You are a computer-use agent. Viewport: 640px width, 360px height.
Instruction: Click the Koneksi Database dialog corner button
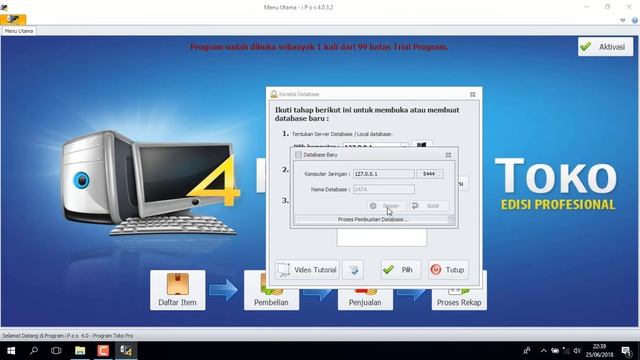[x=473, y=94]
